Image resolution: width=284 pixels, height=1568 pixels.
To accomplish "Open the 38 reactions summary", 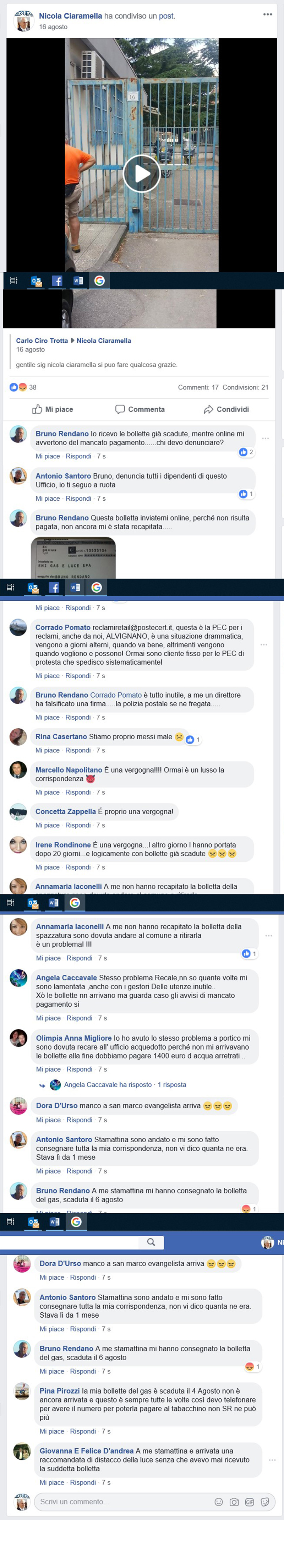I will (x=23, y=387).
